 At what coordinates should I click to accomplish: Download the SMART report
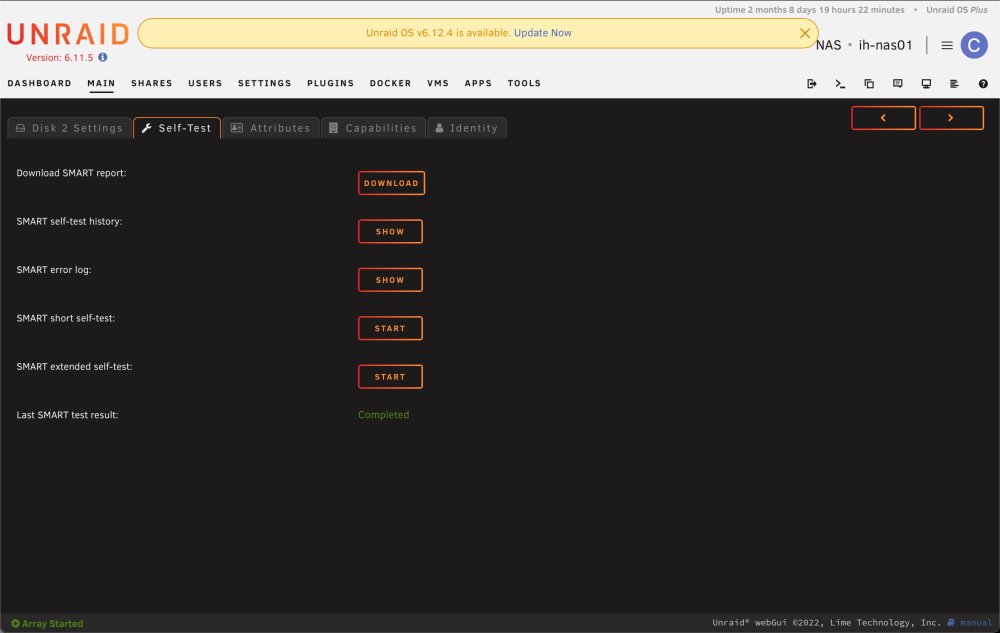tap(391, 183)
